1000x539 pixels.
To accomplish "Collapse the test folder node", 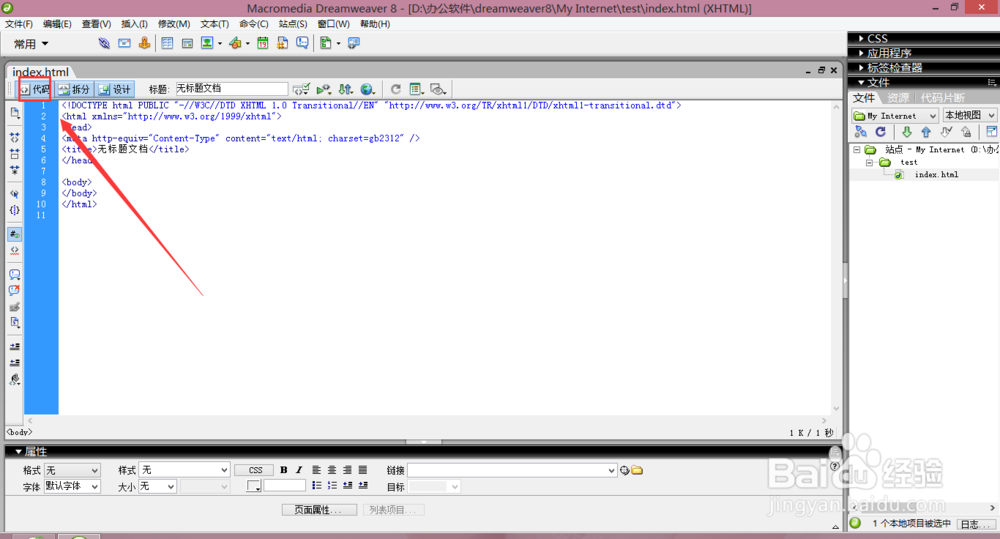I will (869, 163).
